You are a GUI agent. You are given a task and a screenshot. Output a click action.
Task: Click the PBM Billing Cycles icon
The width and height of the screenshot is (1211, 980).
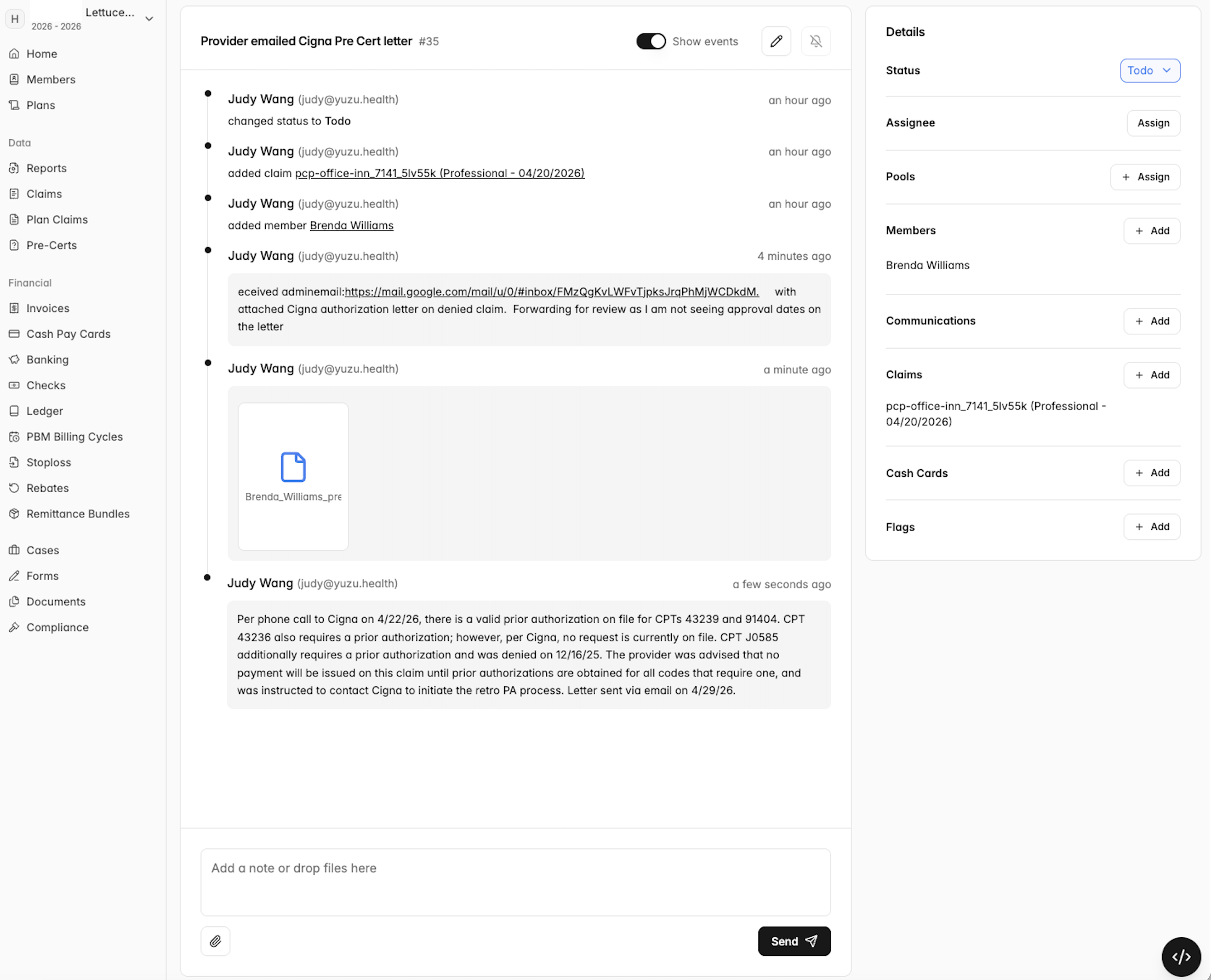coord(14,436)
